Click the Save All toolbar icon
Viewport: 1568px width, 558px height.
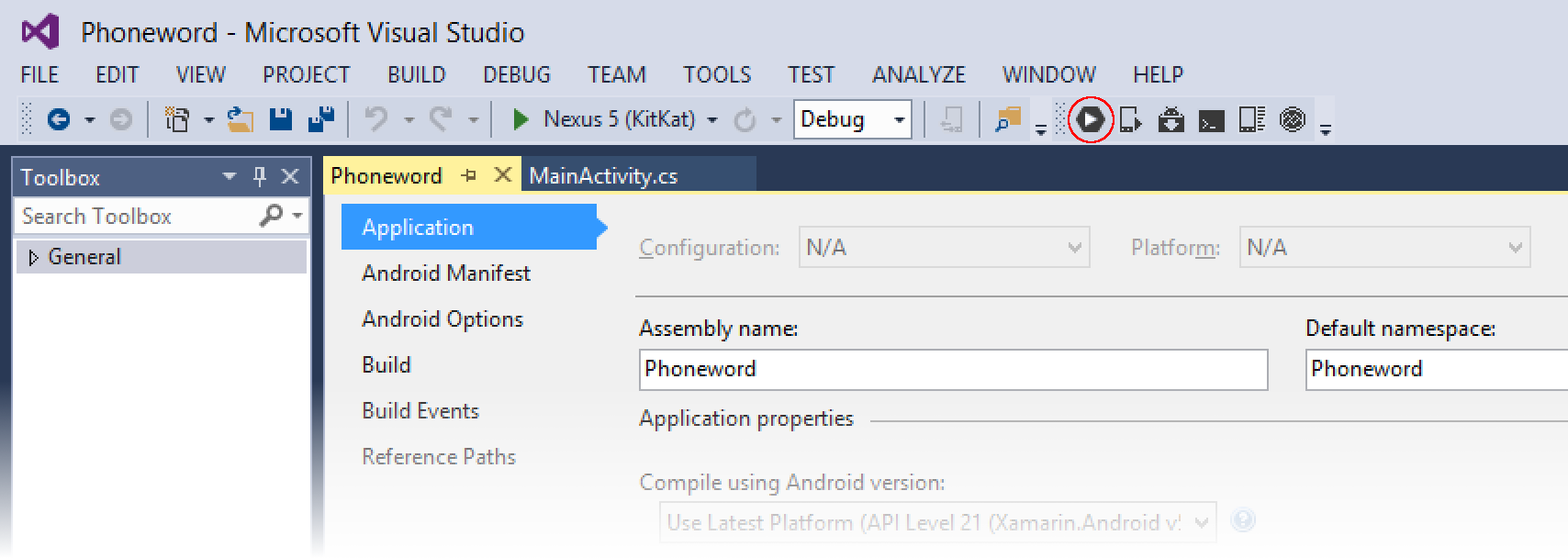(320, 119)
